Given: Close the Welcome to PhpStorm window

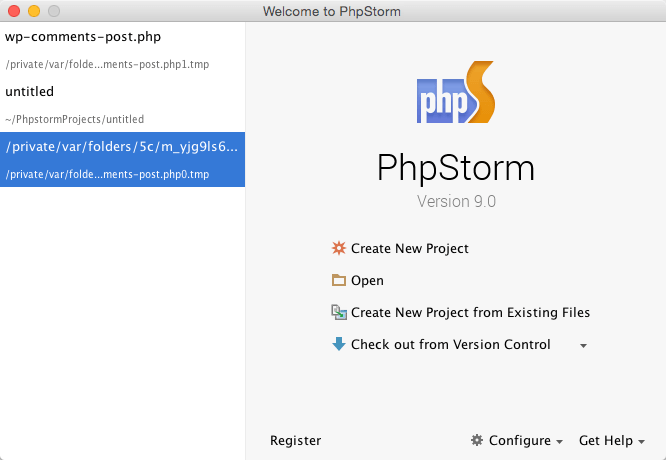Looking at the screenshot, I should tap(14, 11).
